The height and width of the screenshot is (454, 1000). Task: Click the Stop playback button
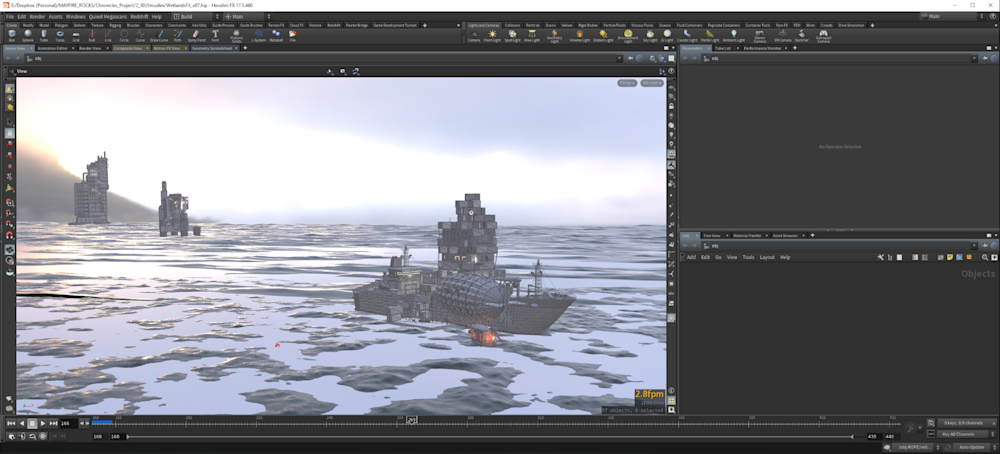tap(33, 423)
